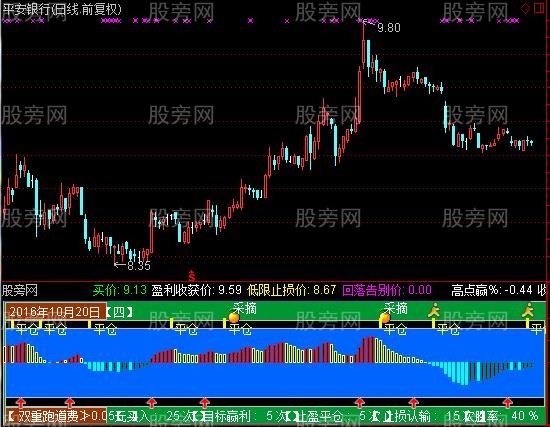Viewport: 550px width, 427px height.
Task: Click the rightmost red up-arrow buy signal
Action: [508, 402]
